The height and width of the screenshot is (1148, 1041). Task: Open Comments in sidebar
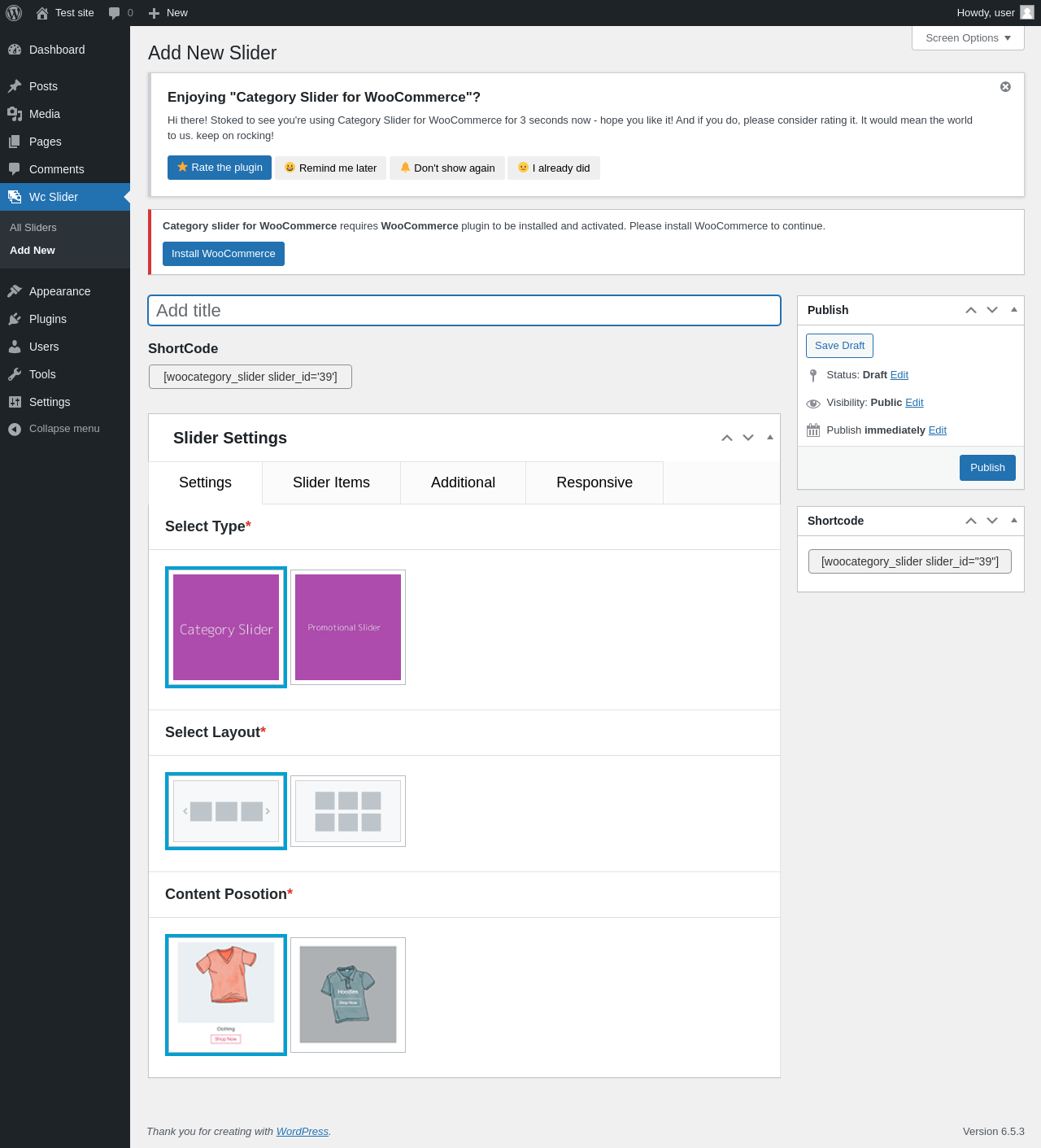click(x=65, y=169)
